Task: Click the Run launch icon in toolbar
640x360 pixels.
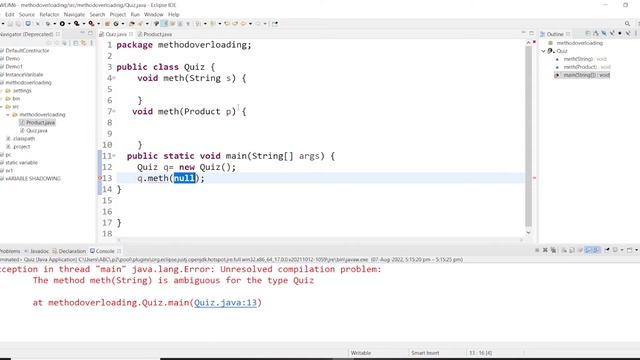Action: point(62,24)
